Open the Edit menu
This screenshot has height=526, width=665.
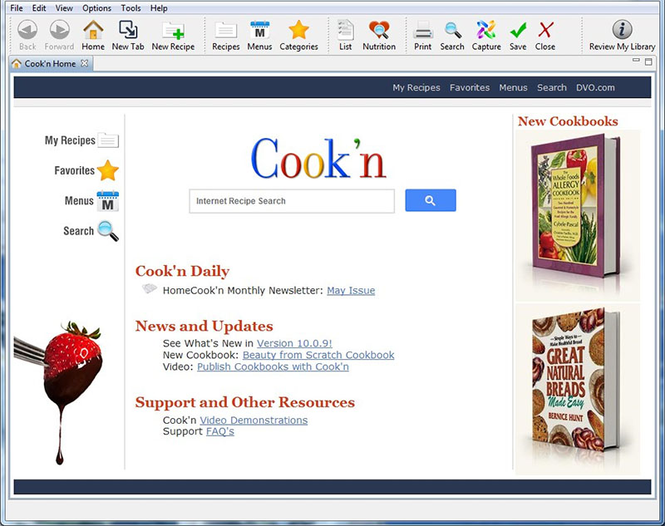tap(39, 8)
